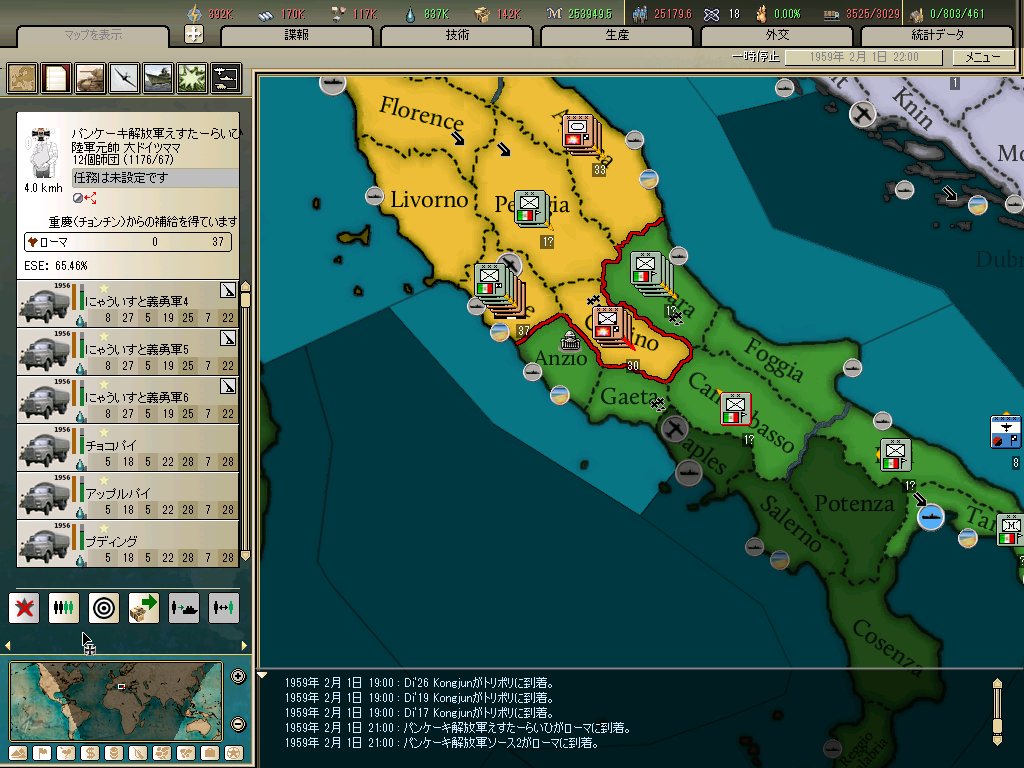Show active combats explosion icon
The height and width of the screenshot is (768, 1024).
click(x=192, y=78)
